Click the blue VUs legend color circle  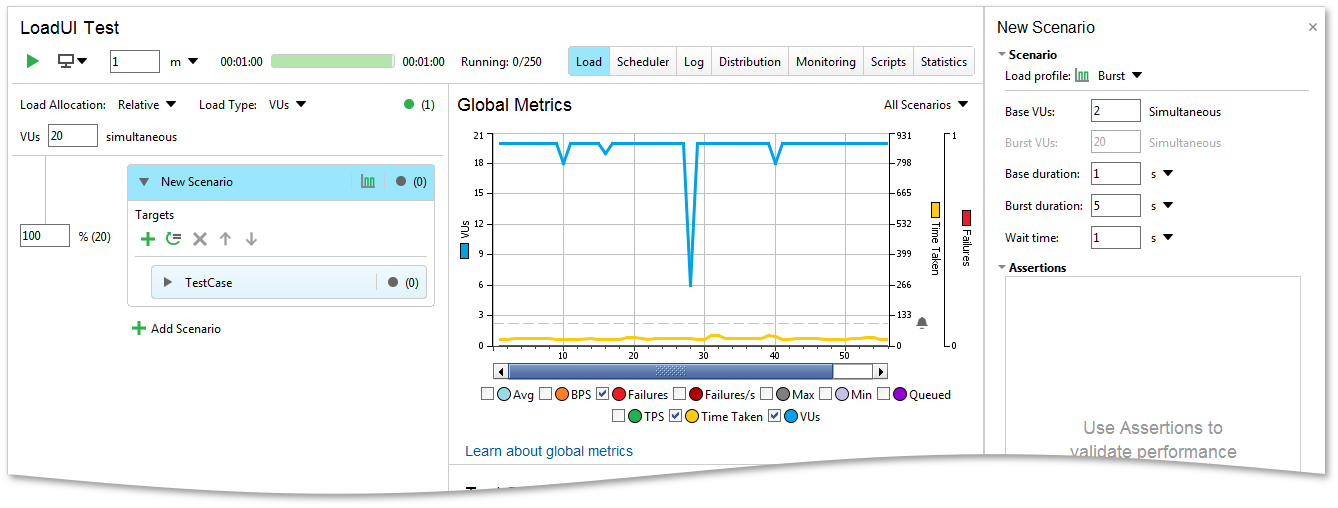click(x=791, y=416)
